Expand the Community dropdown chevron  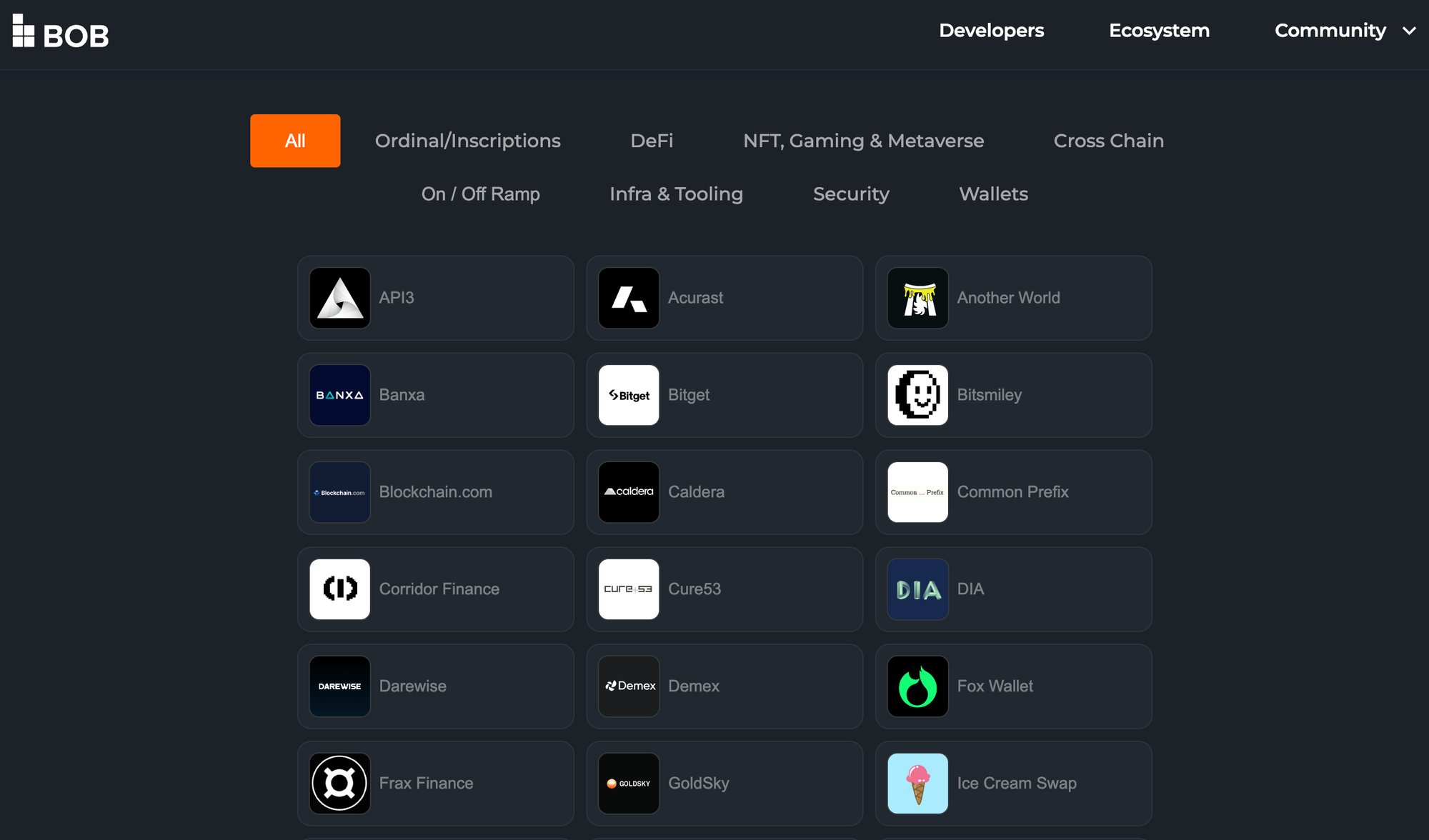click(x=1409, y=31)
